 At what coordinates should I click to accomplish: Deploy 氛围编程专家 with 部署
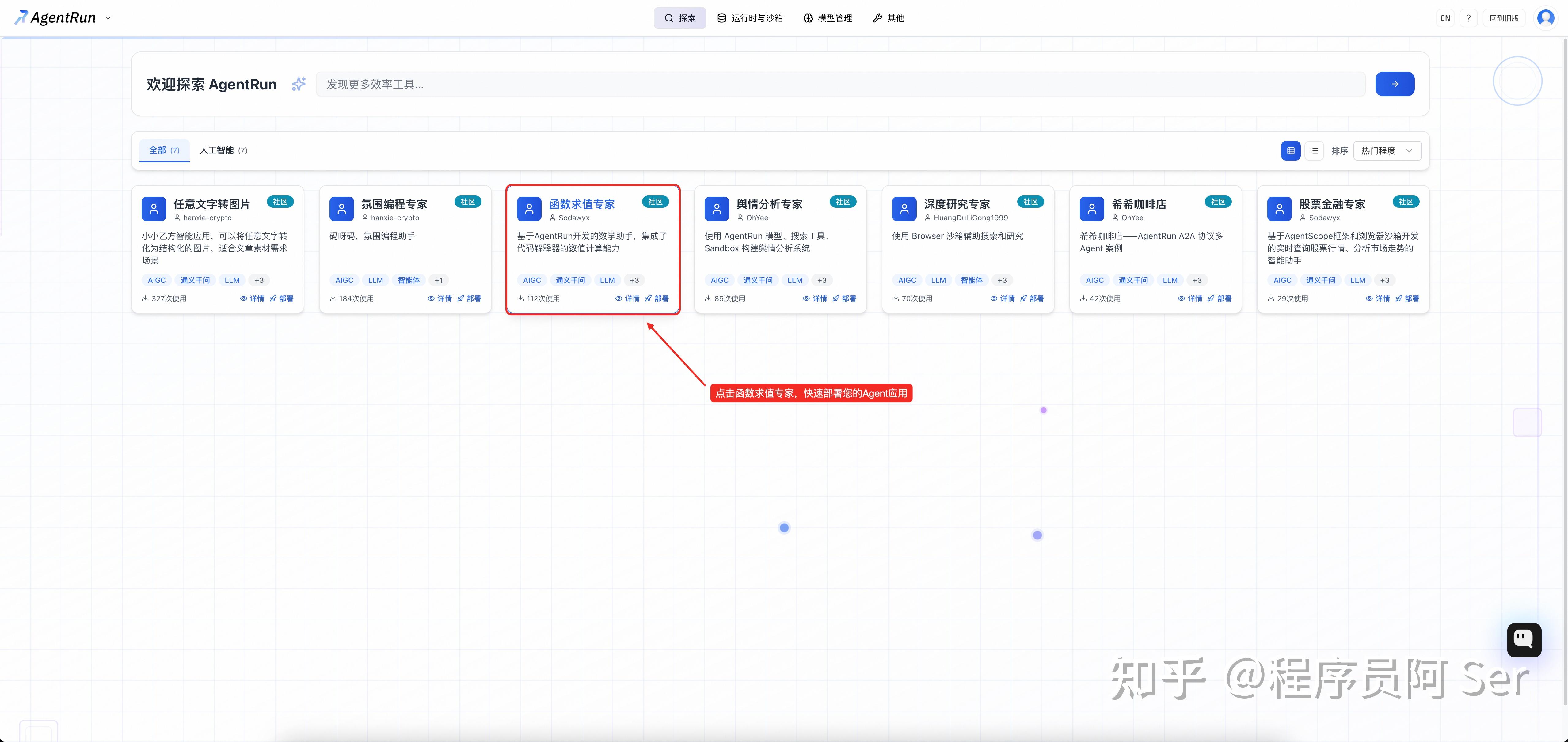pyautogui.click(x=469, y=299)
